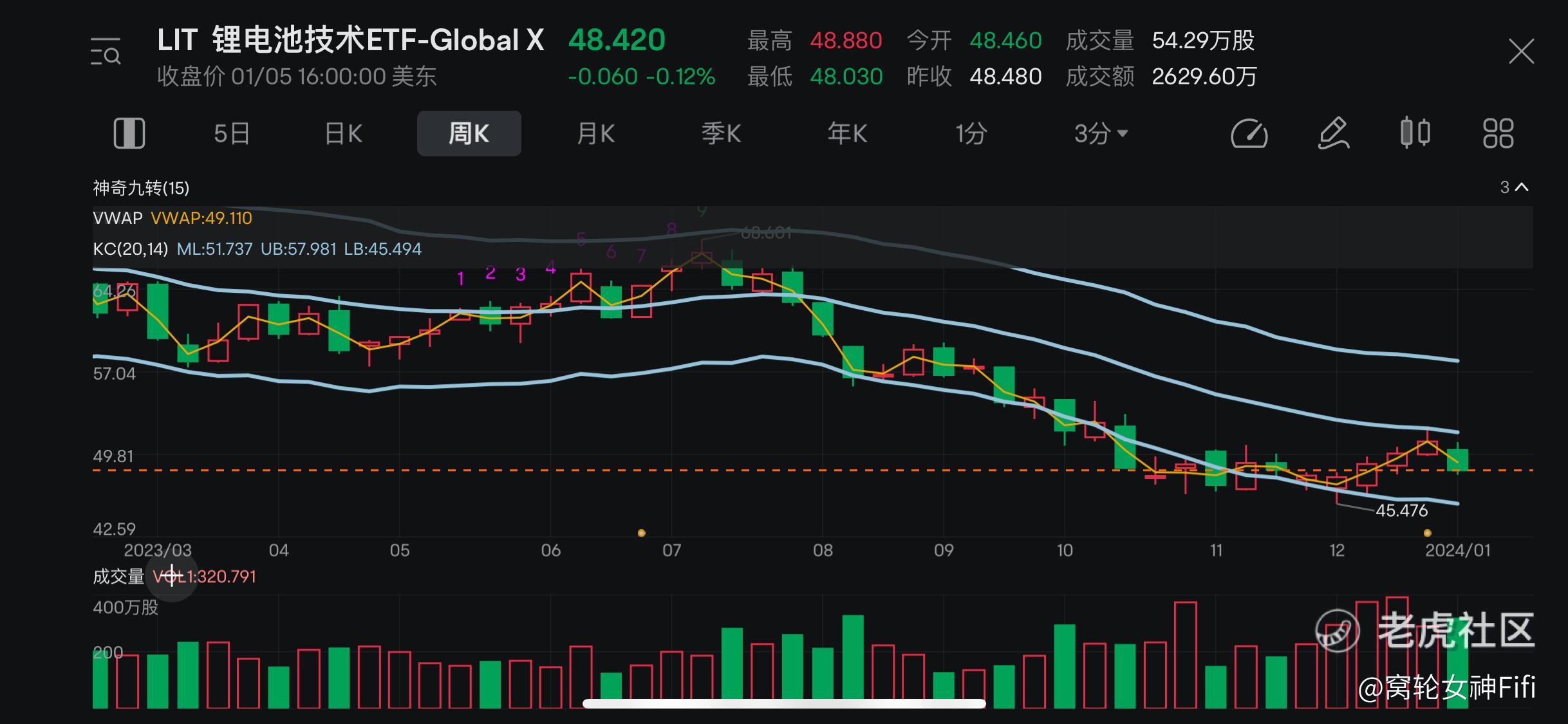Image resolution: width=1568 pixels, height=724 pixels.
Task: Click the split-panel layout icon
Action: tap(129, 134)
